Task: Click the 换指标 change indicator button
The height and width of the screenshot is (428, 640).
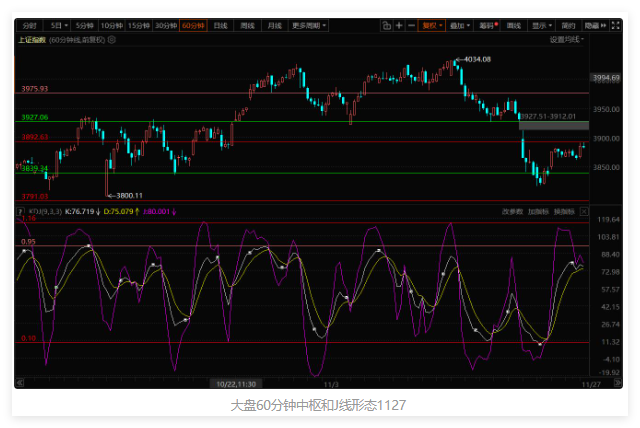Action: (565, 212)
